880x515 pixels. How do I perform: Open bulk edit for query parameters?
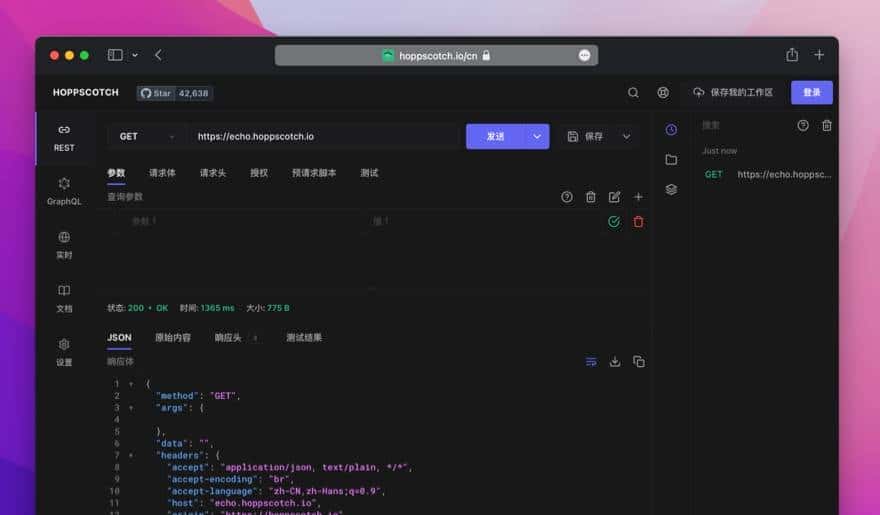point(615,197)
